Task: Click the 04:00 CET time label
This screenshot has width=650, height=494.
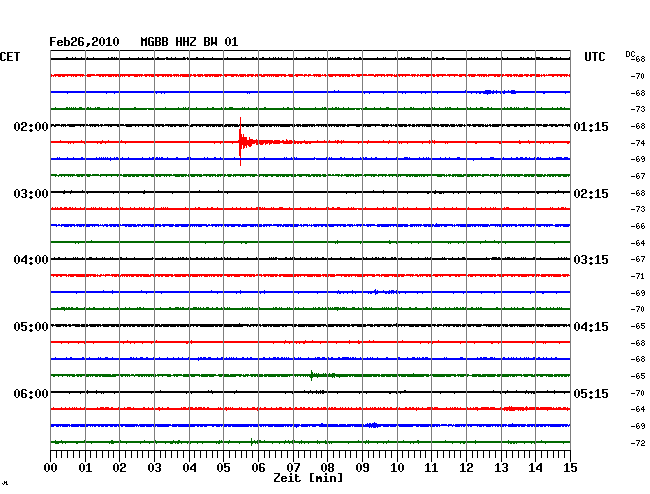Action: click(x=31, y=260)
